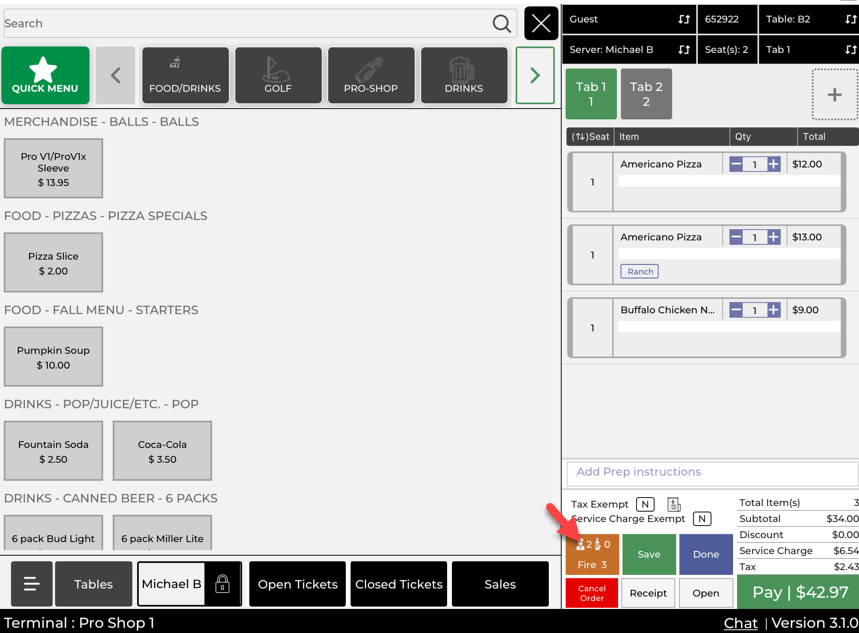
Task: Switch to Tab 2
Action: point(646,95)
